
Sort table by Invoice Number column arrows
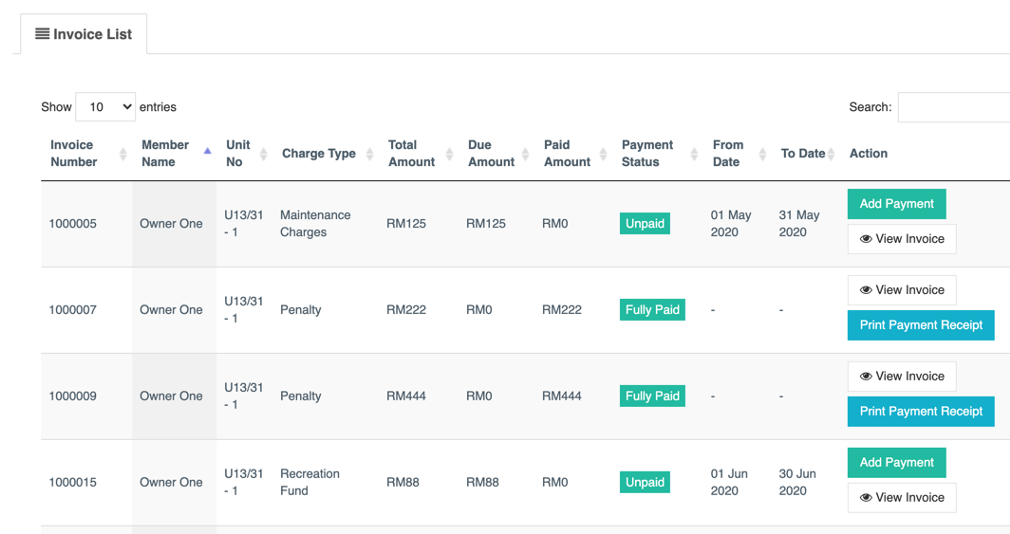[123, 154]
